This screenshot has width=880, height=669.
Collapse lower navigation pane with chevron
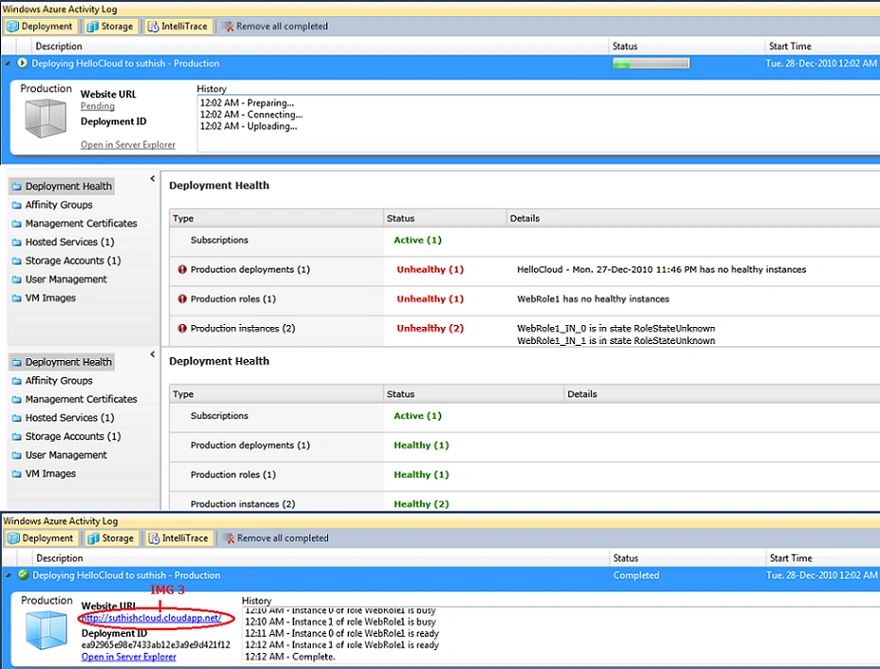[153, 354]
